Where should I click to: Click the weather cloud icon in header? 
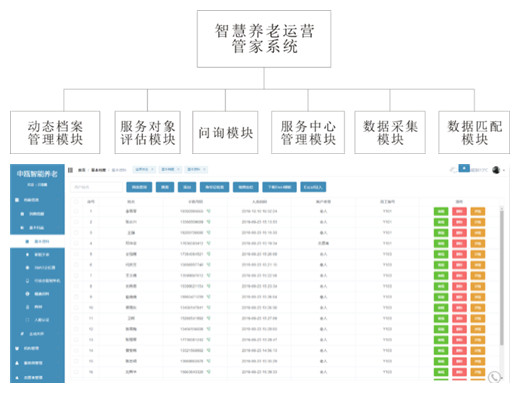(x=453, y=170)
